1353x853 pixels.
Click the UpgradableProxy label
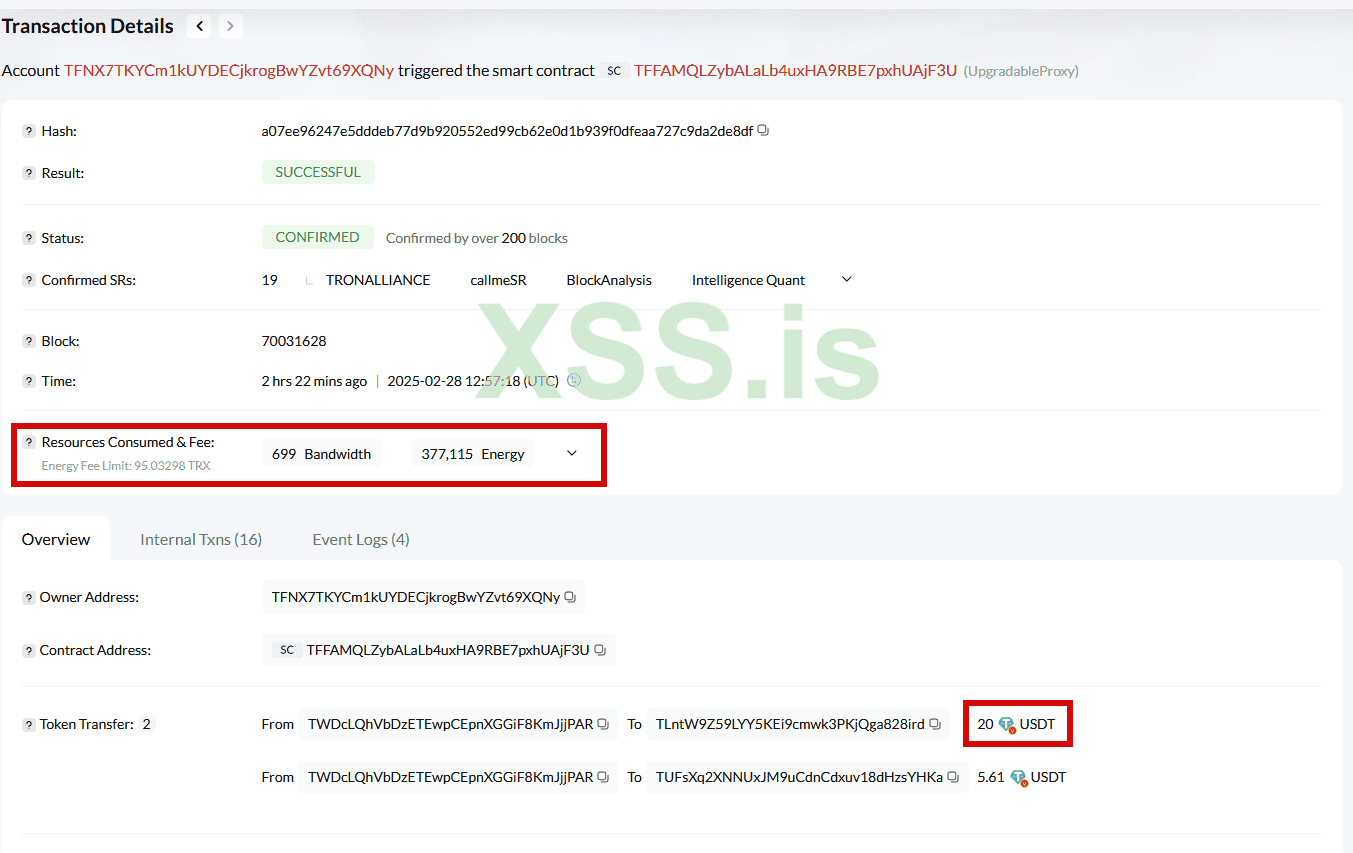point(1021,71)
